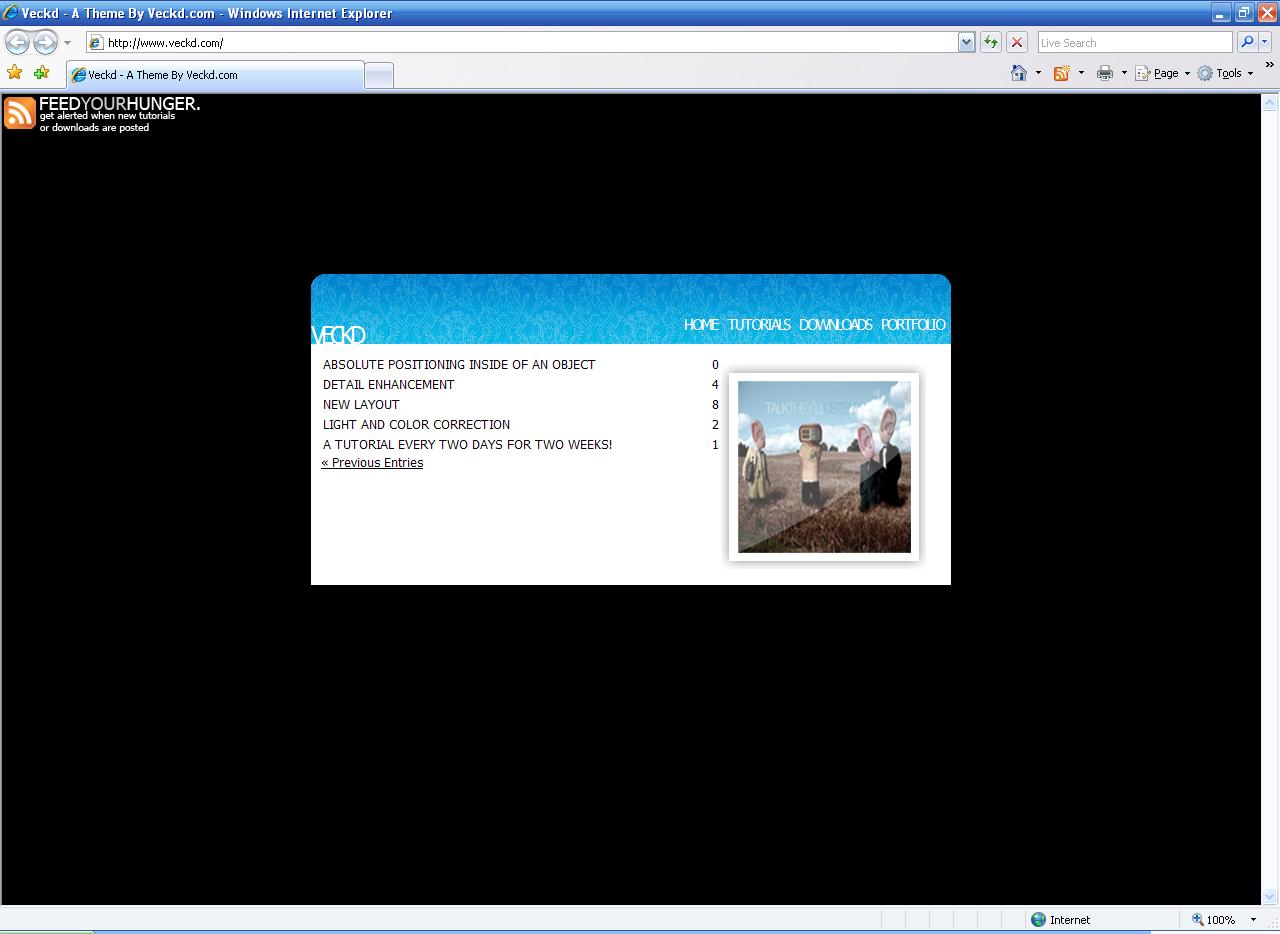Viewport: 1280px width, 934px height.
Task: Click the Refresh page icon
Action: 991,42
